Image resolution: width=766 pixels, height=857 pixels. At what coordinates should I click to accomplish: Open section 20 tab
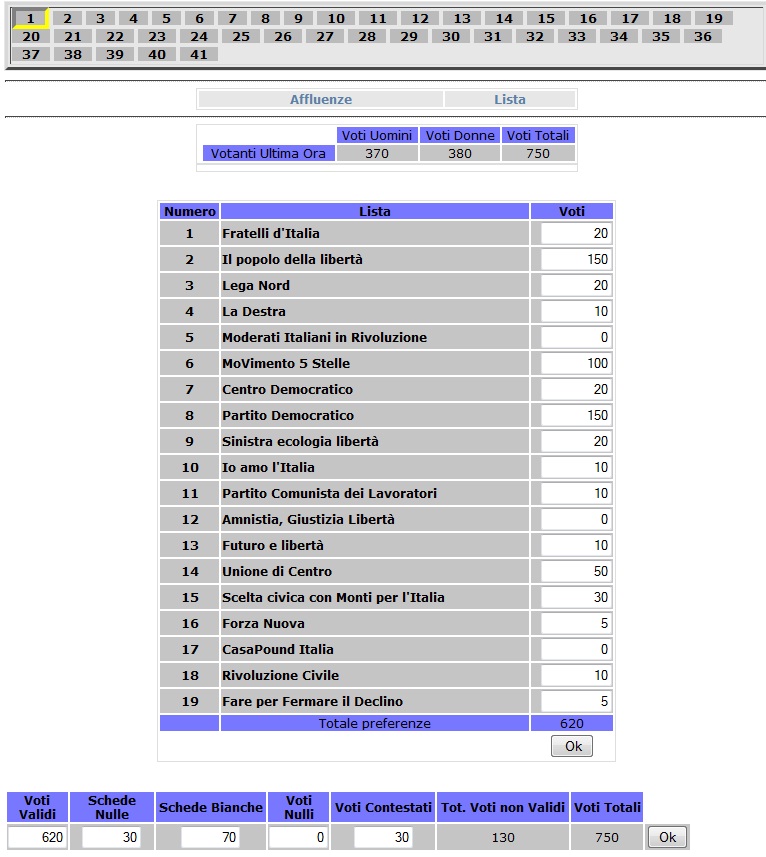31,37
